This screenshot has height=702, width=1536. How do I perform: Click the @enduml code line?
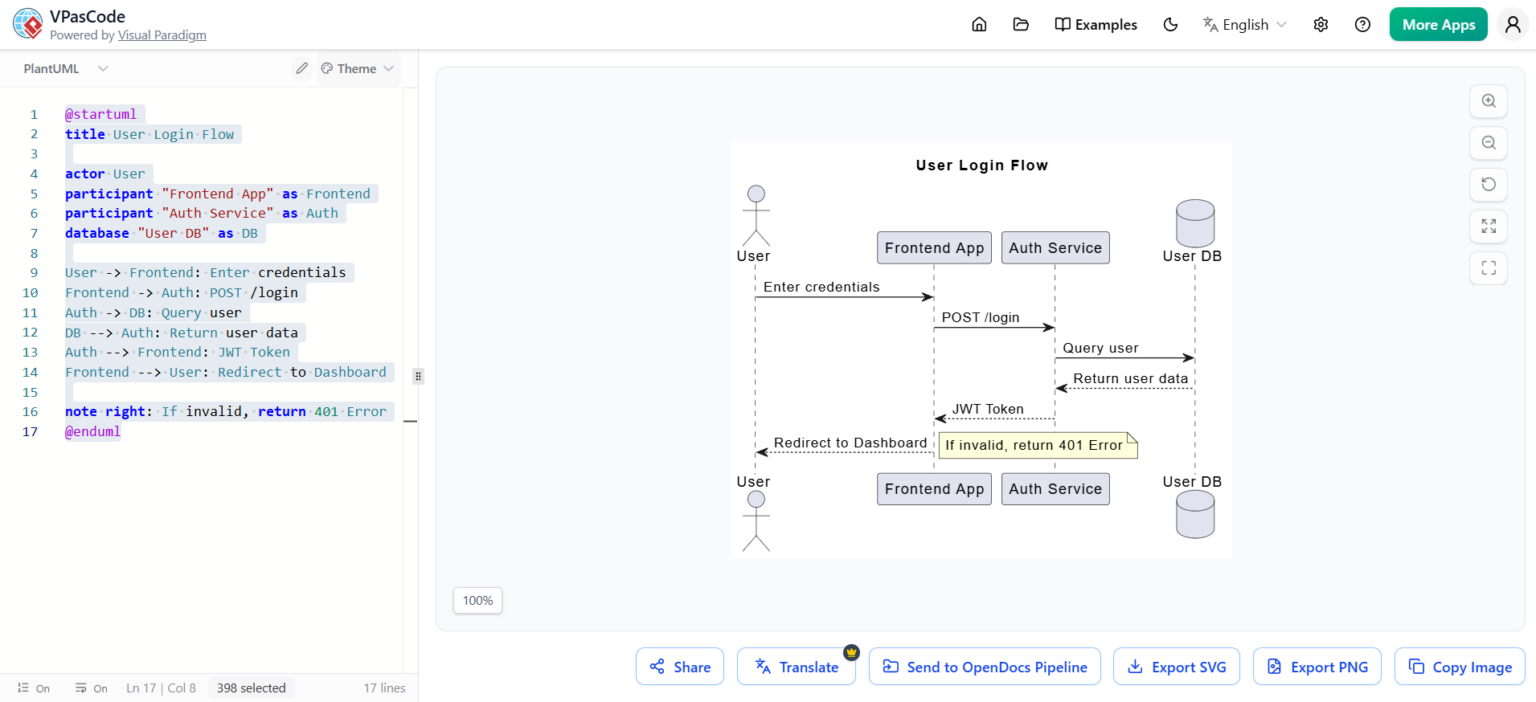click(93, 432)
